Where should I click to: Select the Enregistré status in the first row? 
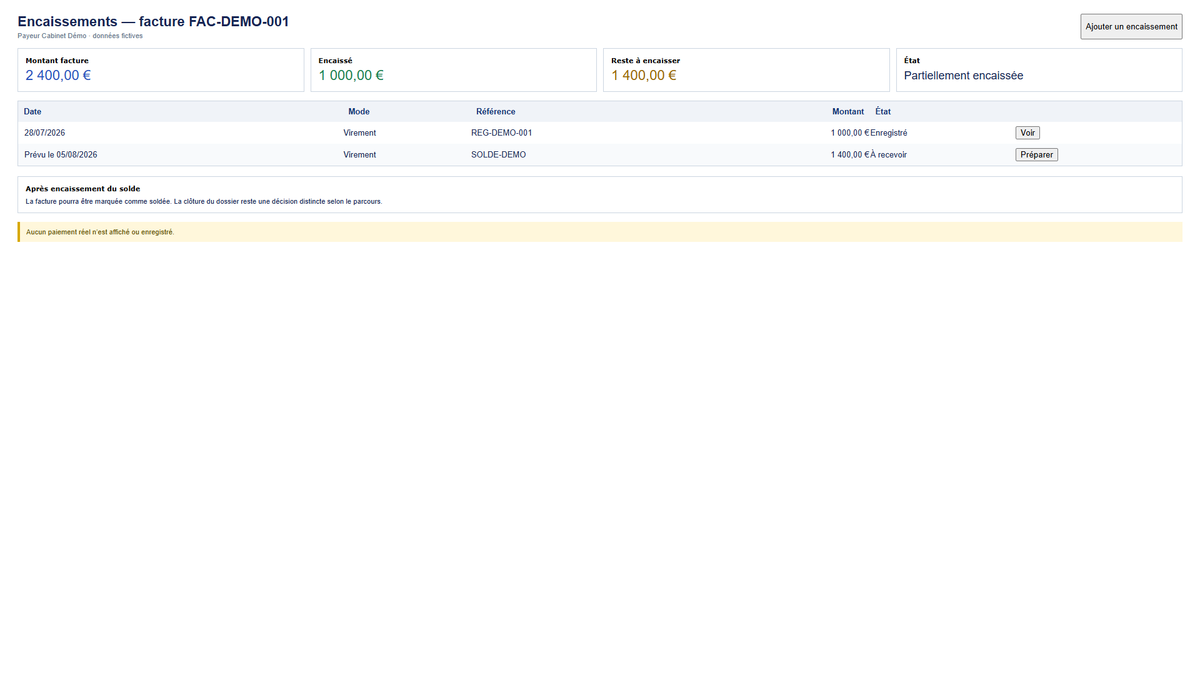point(889,132)
